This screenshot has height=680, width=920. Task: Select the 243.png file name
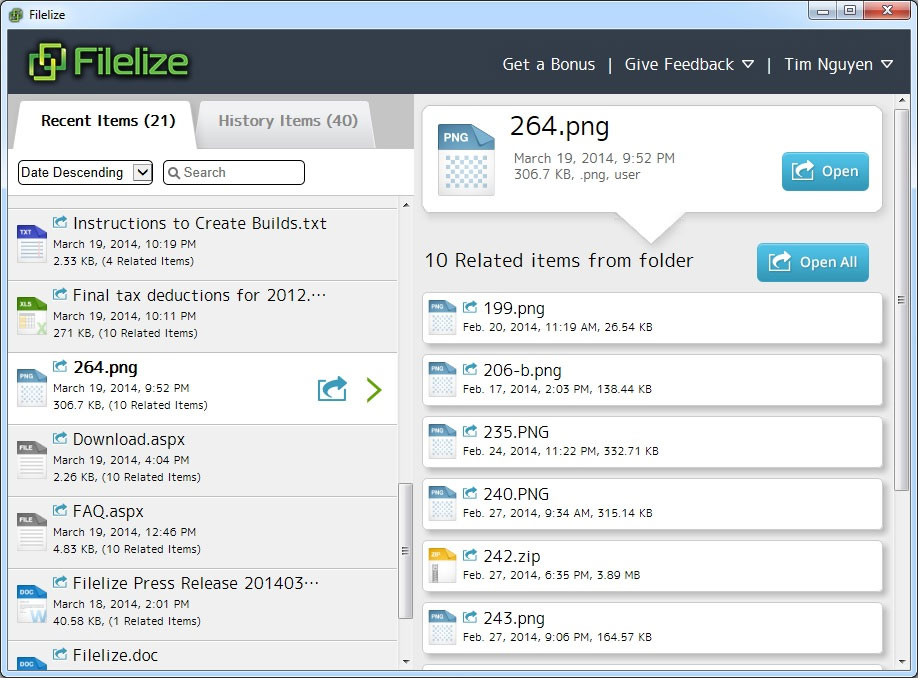[x=514, y=618]
